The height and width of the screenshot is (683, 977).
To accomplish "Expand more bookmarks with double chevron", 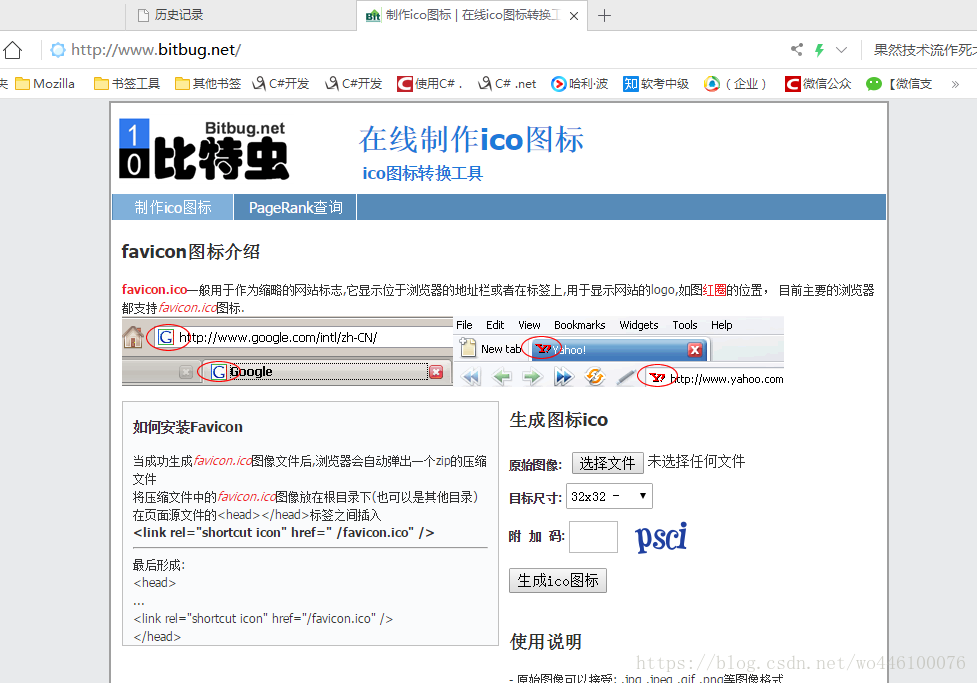I will [x=955, y=84].
